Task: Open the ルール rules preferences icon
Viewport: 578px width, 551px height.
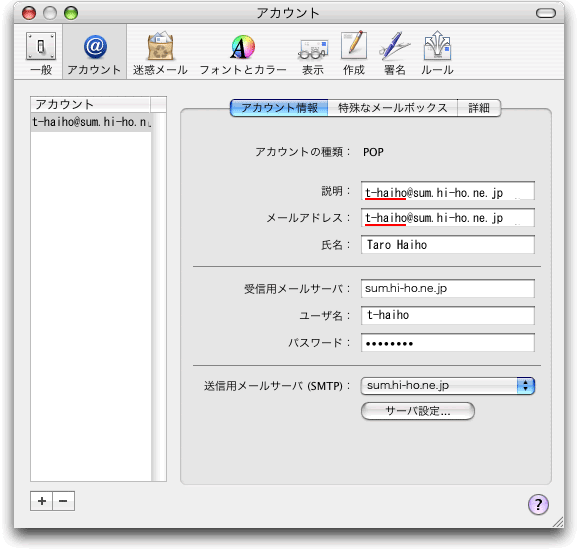Action: pos(437,54)
